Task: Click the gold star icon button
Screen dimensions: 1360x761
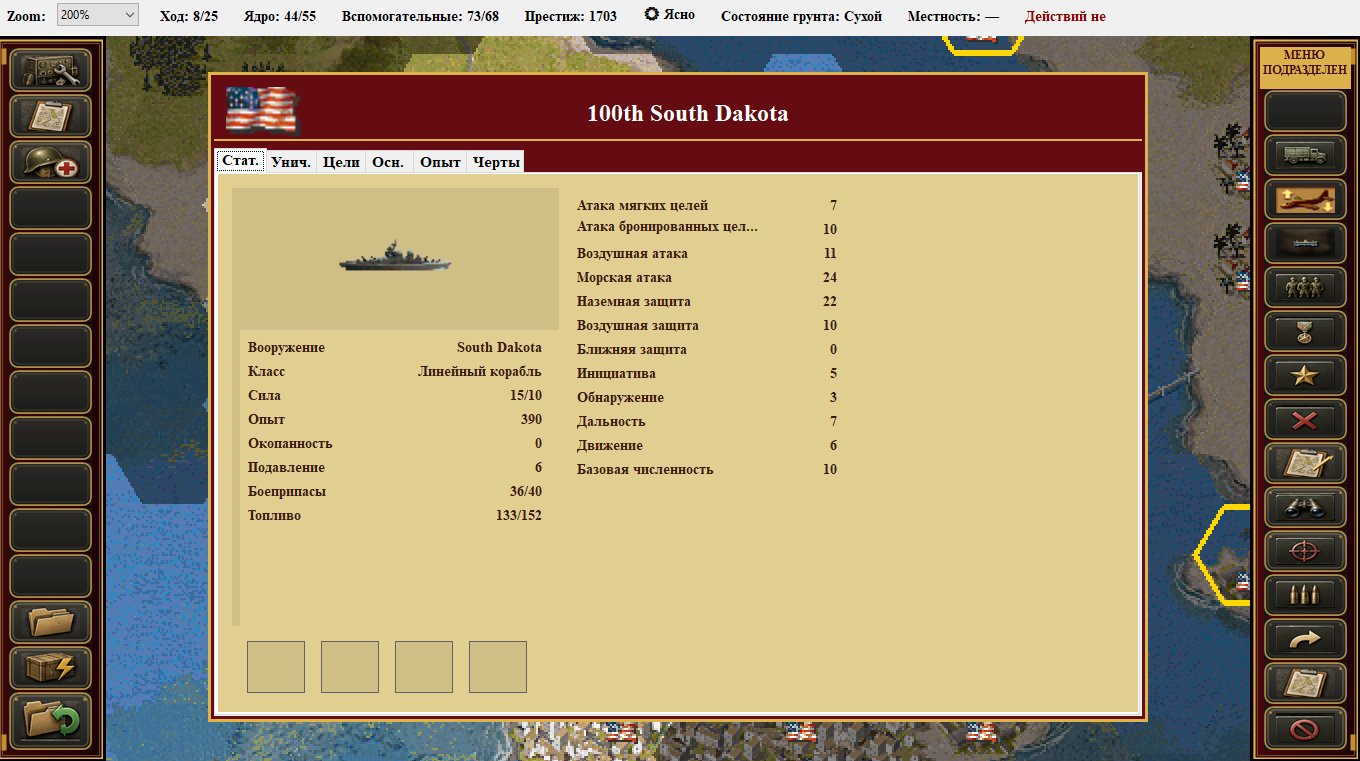Action: point(1305,376)
